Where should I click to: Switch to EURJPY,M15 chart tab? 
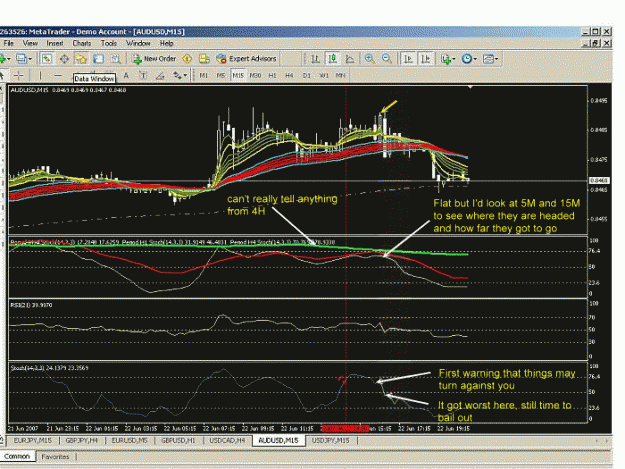(x=32, y=440)
